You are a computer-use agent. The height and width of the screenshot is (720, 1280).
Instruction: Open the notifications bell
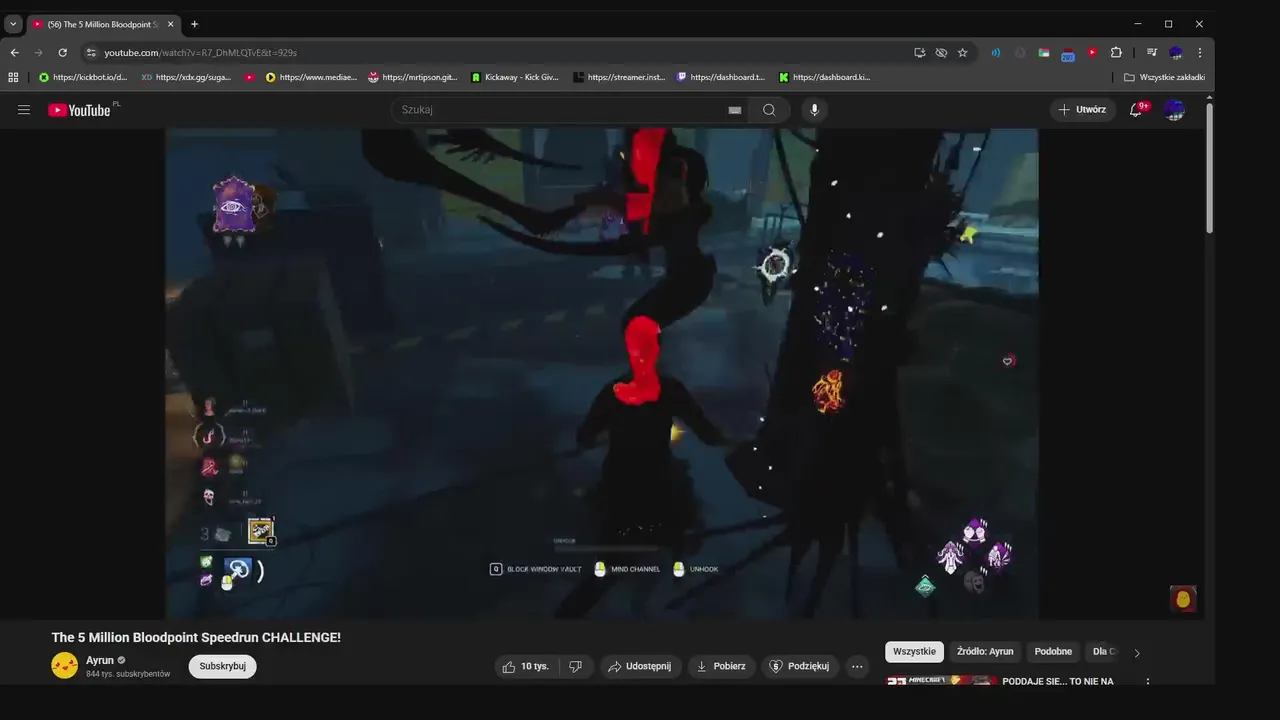pos(1136,110)
